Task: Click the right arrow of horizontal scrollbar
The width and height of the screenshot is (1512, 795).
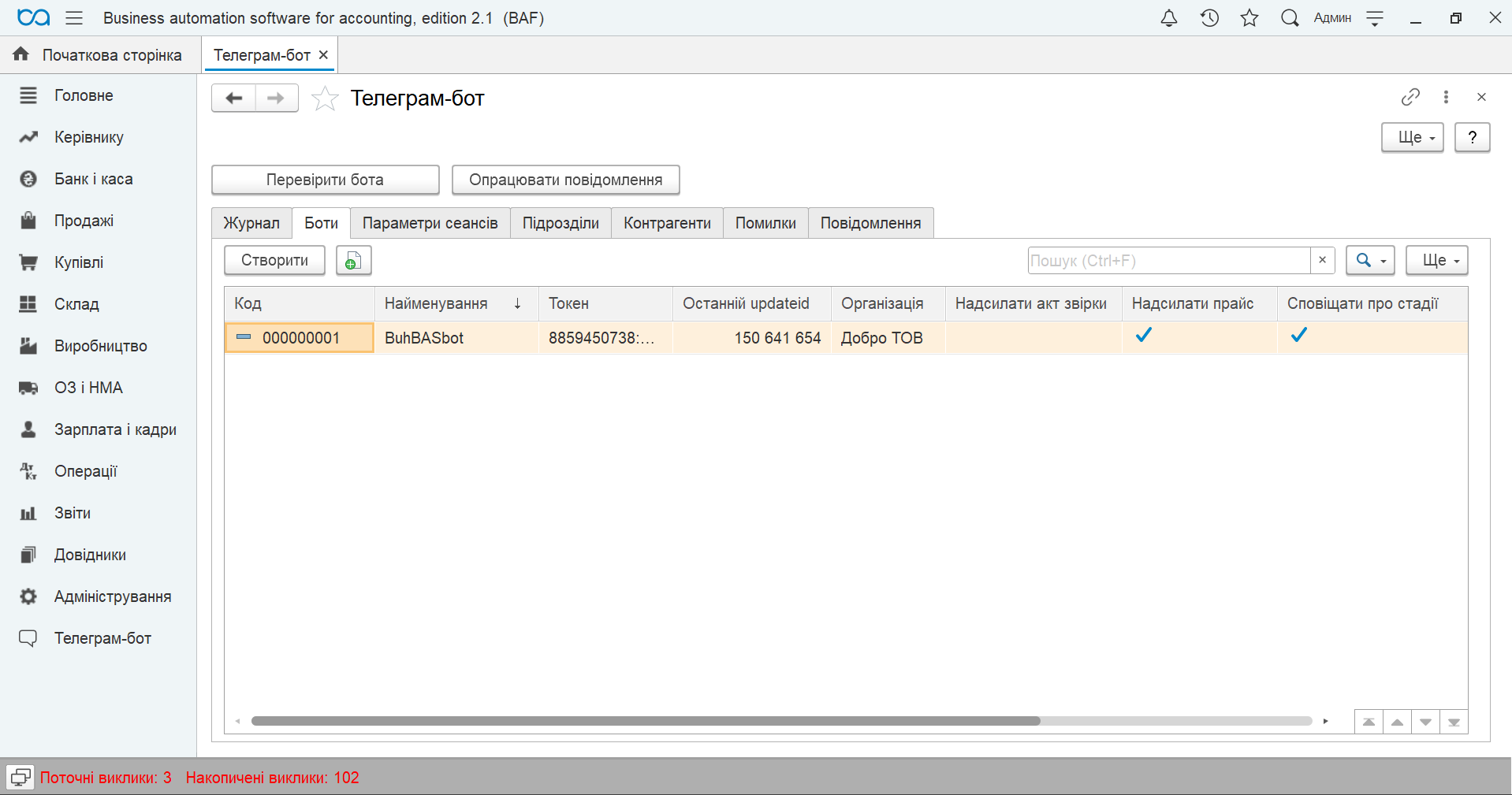Action: tap(1326, 721)
